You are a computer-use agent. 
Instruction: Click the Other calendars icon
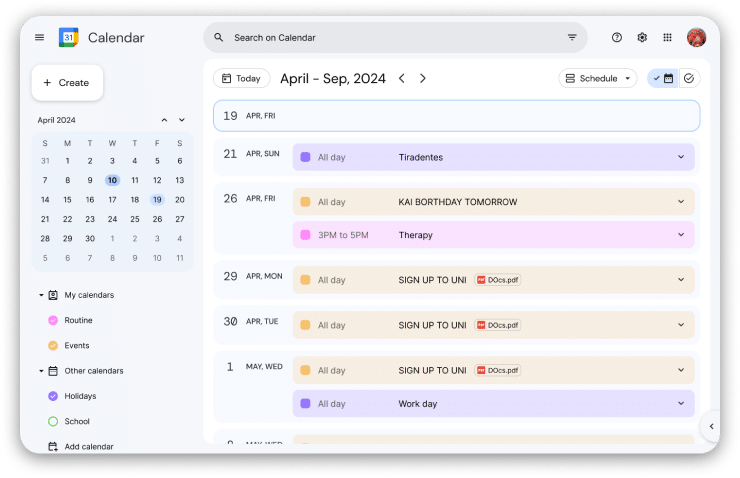click(x=53, y=371)
